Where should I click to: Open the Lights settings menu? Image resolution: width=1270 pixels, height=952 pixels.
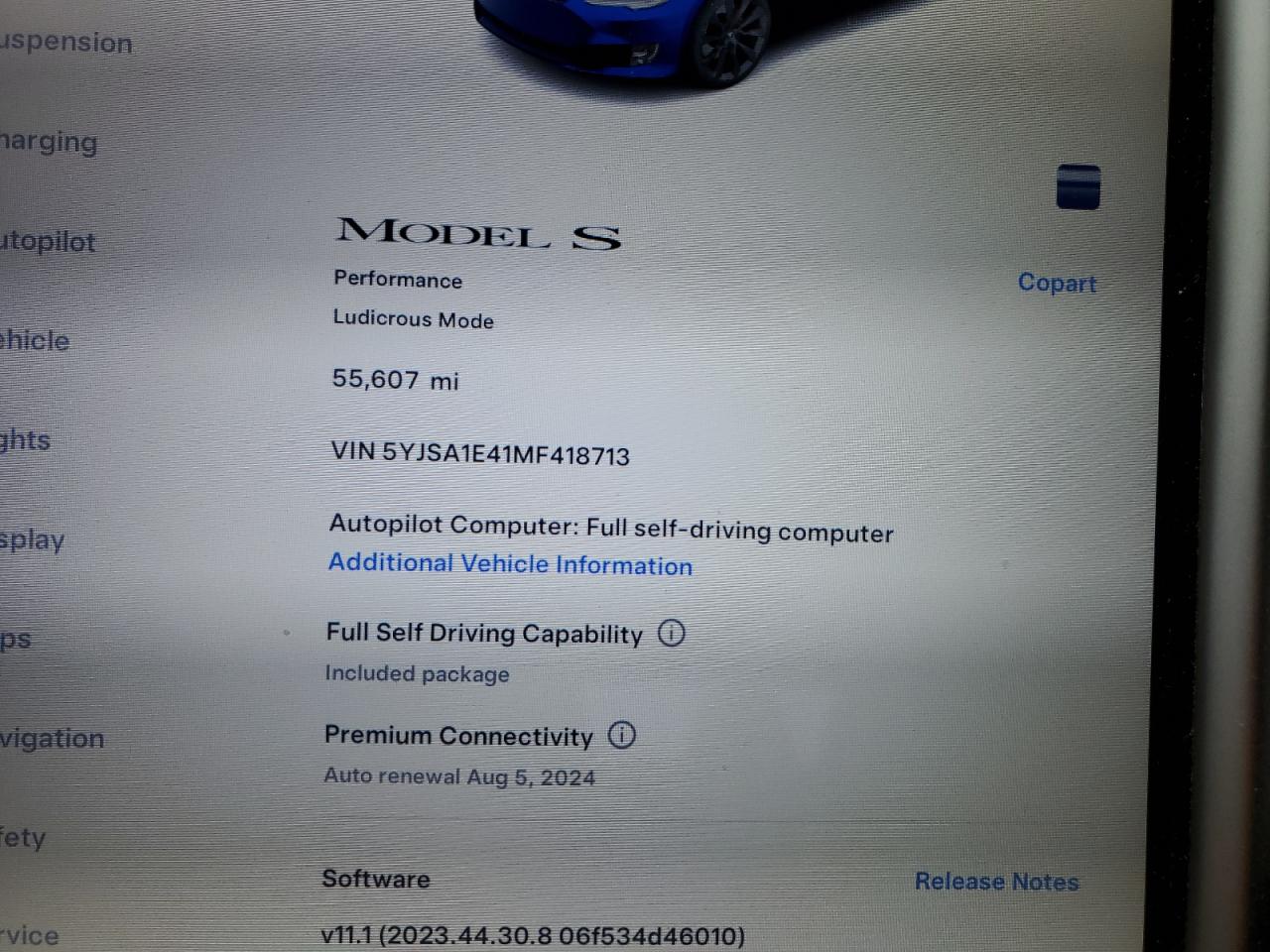pos(25,440)
